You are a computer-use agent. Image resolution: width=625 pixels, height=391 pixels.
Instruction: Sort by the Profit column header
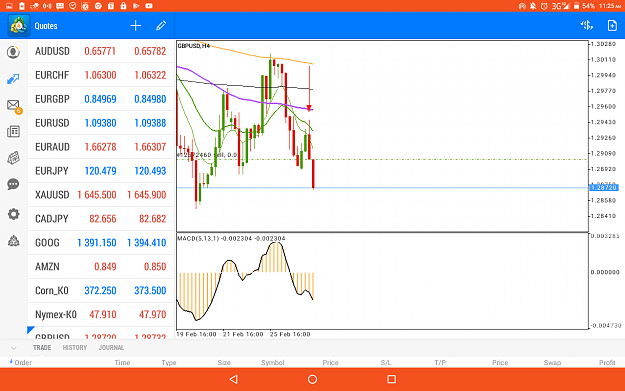click(607, 362)
